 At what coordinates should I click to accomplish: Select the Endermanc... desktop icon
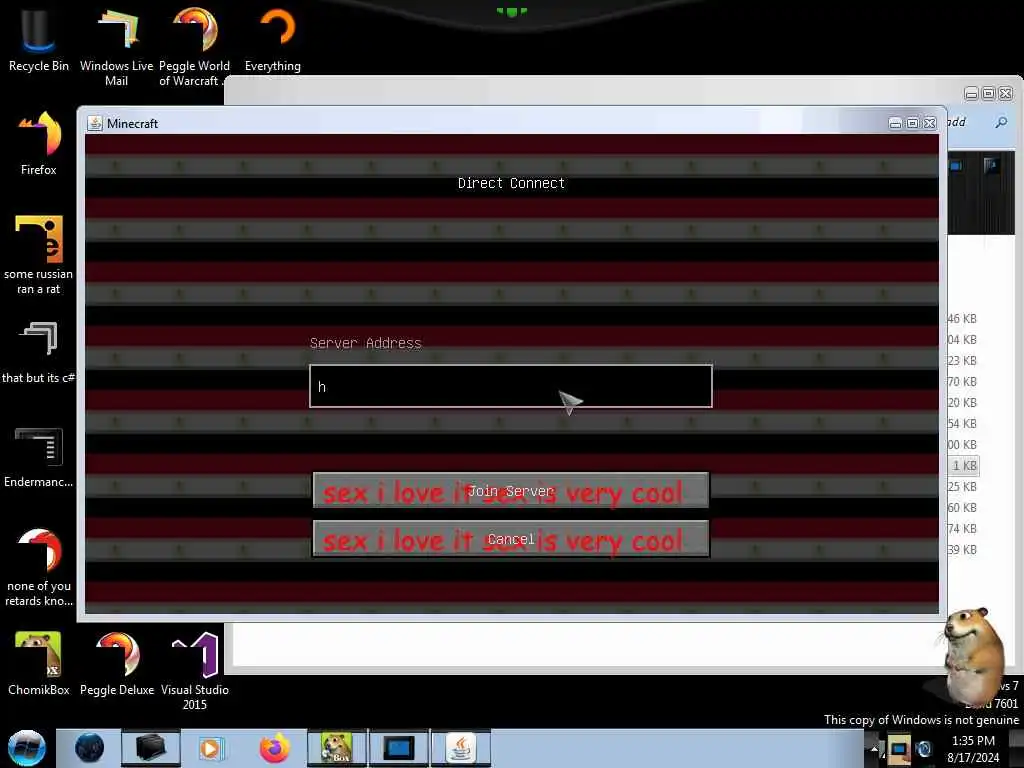point(39,456)
